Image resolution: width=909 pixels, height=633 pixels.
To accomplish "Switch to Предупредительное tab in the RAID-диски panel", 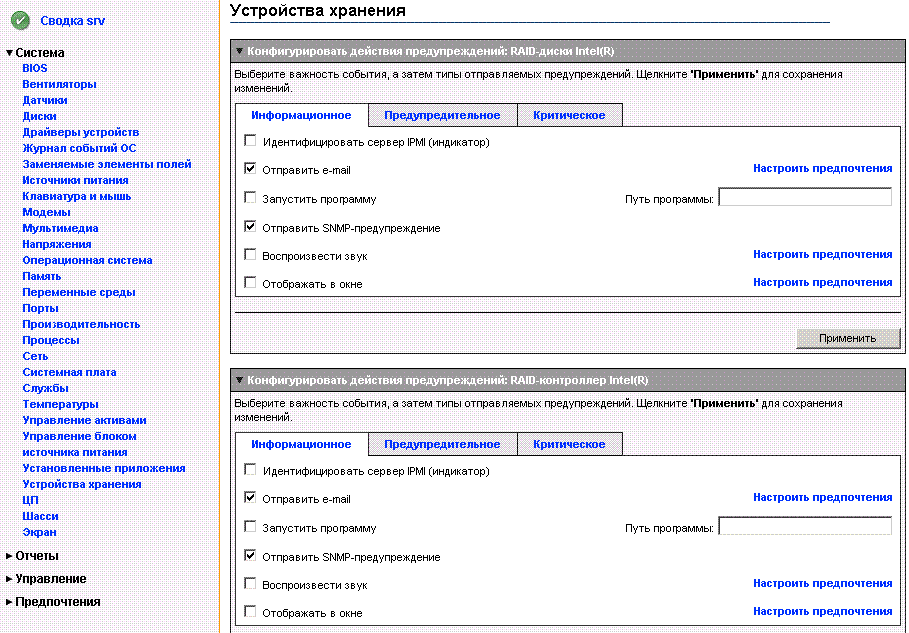I will pyautogui.click(x=442, y=115).
